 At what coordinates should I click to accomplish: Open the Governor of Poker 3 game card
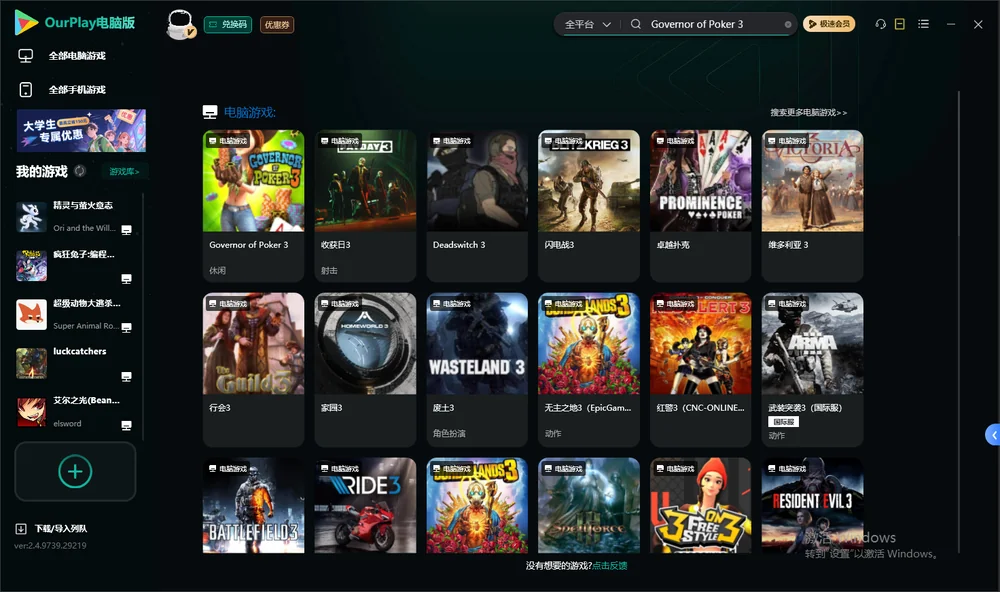pyautogui.click(x=253, y=205)
